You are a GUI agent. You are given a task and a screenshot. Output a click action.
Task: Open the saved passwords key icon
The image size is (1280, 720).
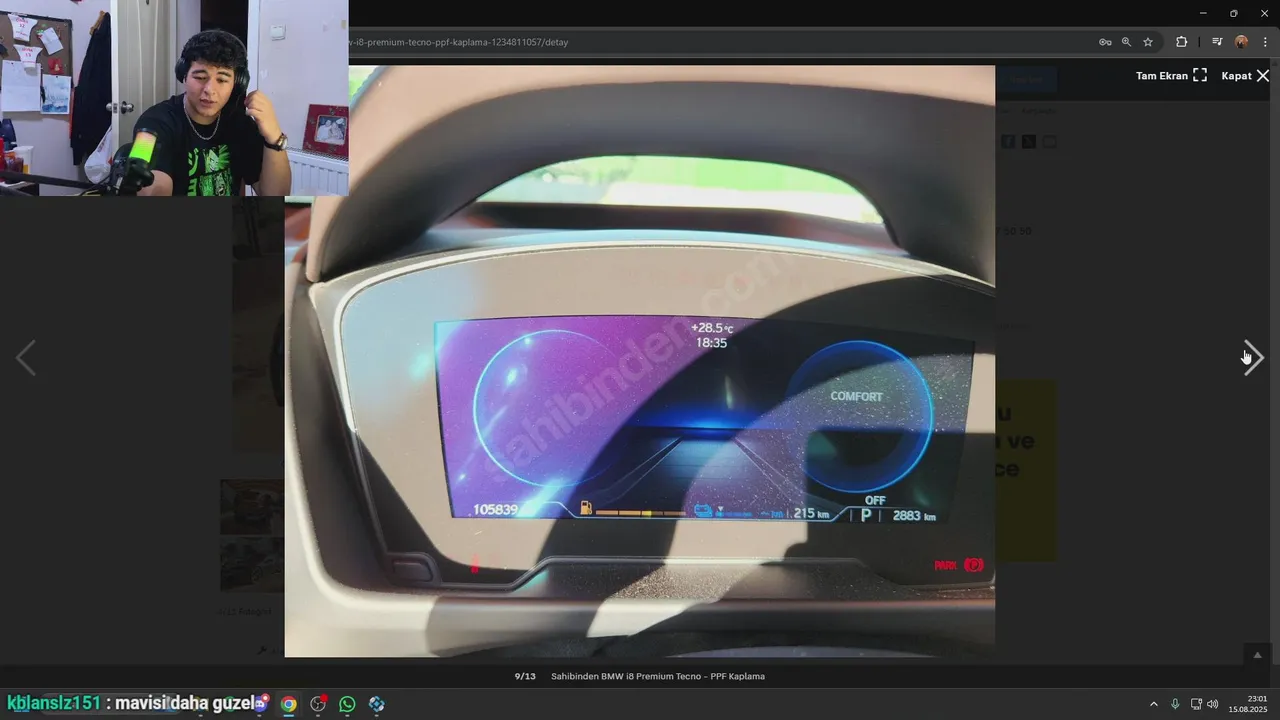point(1105,42)
